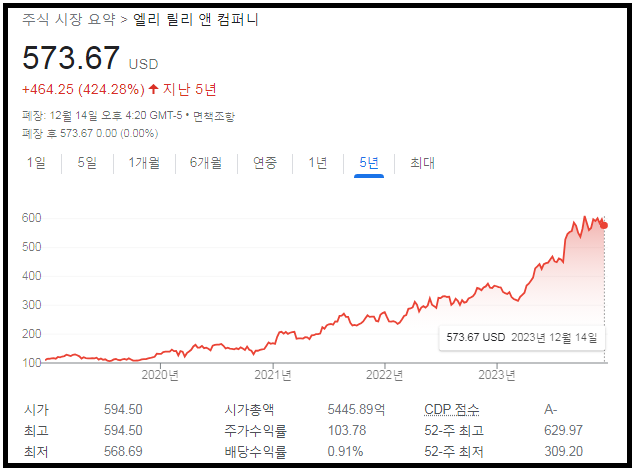
Task: Select the 최대 range tab
Action: click(422, 163)
